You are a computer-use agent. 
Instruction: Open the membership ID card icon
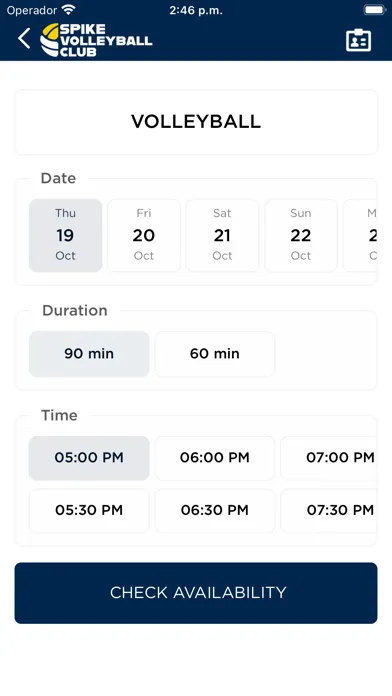[x=358, y=40]
